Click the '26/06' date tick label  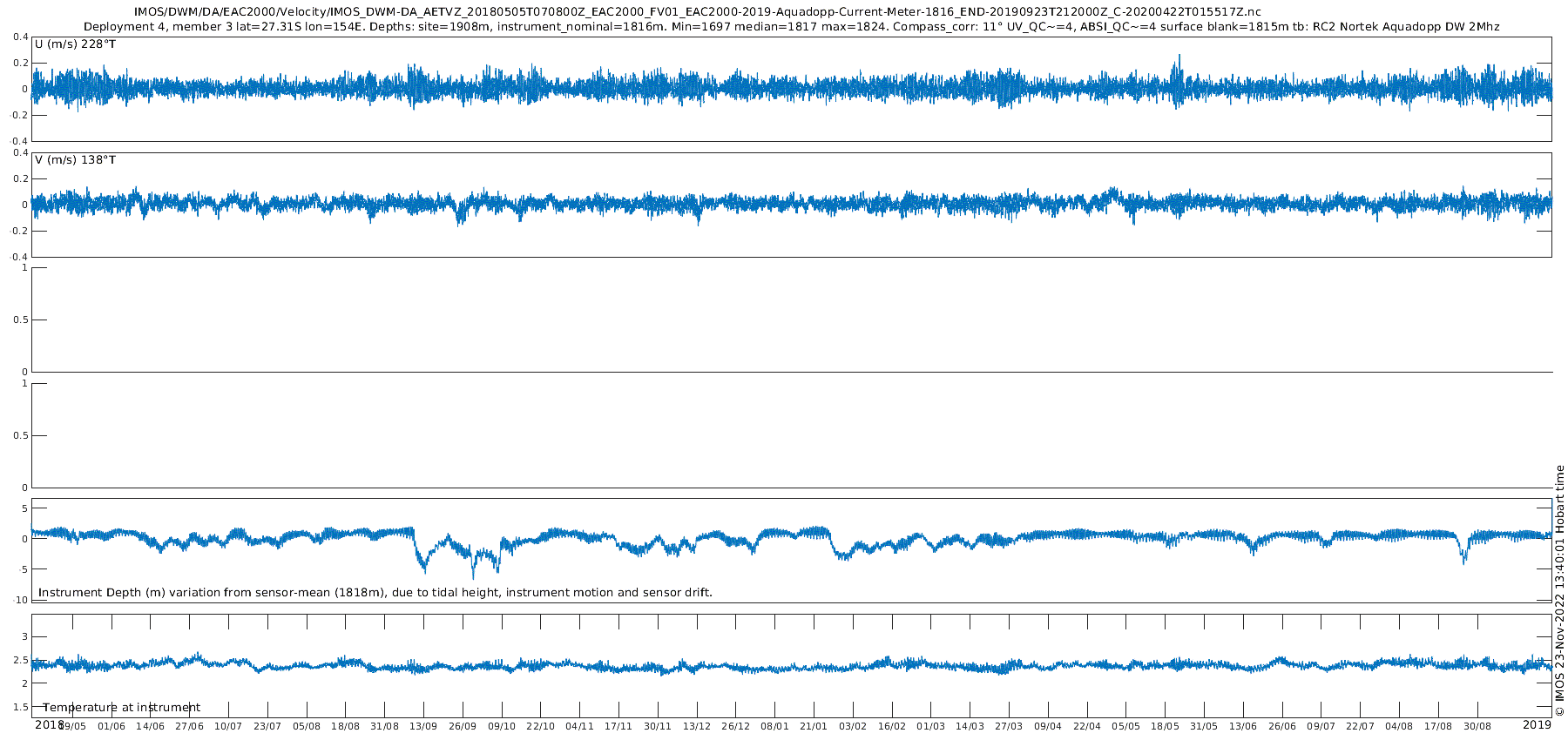pyautogui.click(x=1282, y=726)
